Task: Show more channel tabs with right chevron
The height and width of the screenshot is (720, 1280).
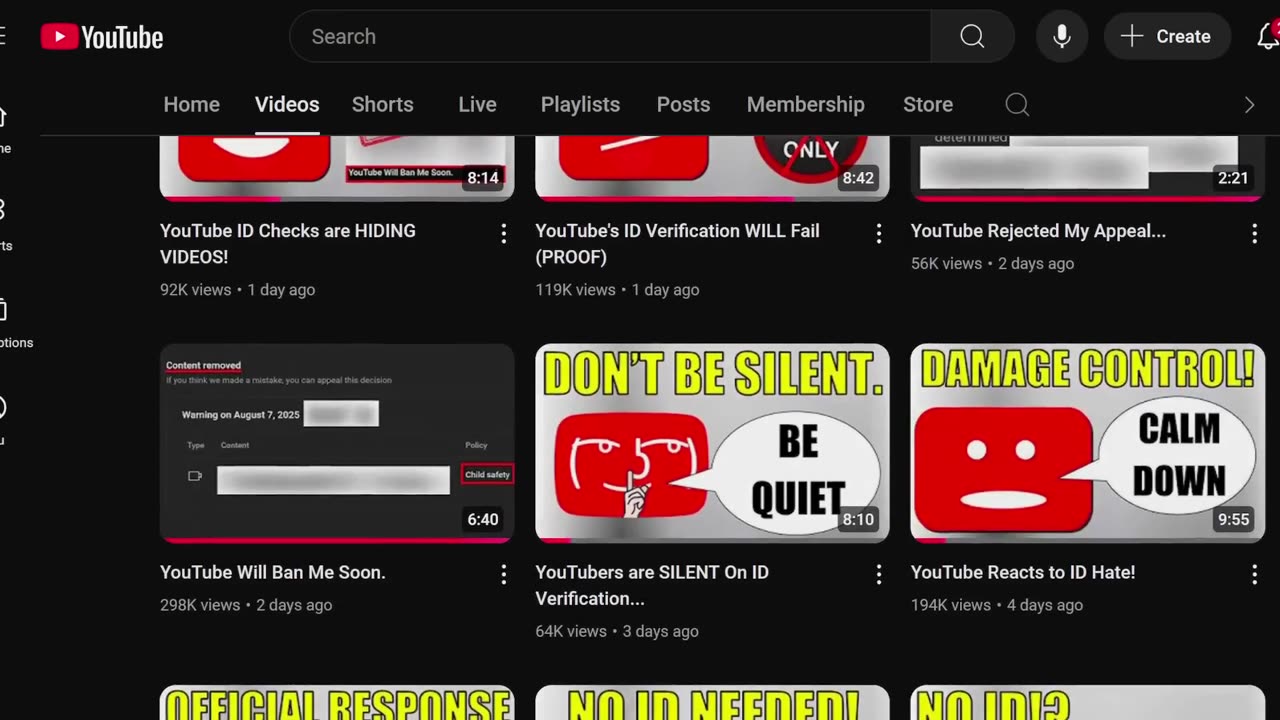Action: pyautogui.click(x=1249, y=105)
